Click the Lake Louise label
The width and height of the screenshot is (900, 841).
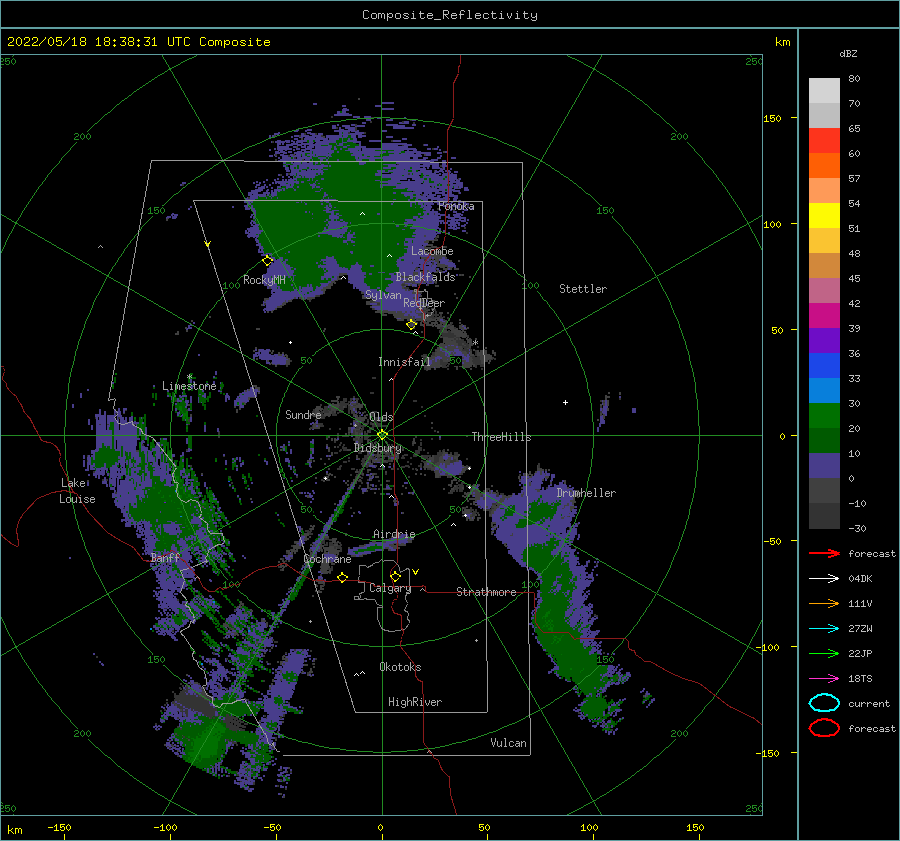(77, 491)
